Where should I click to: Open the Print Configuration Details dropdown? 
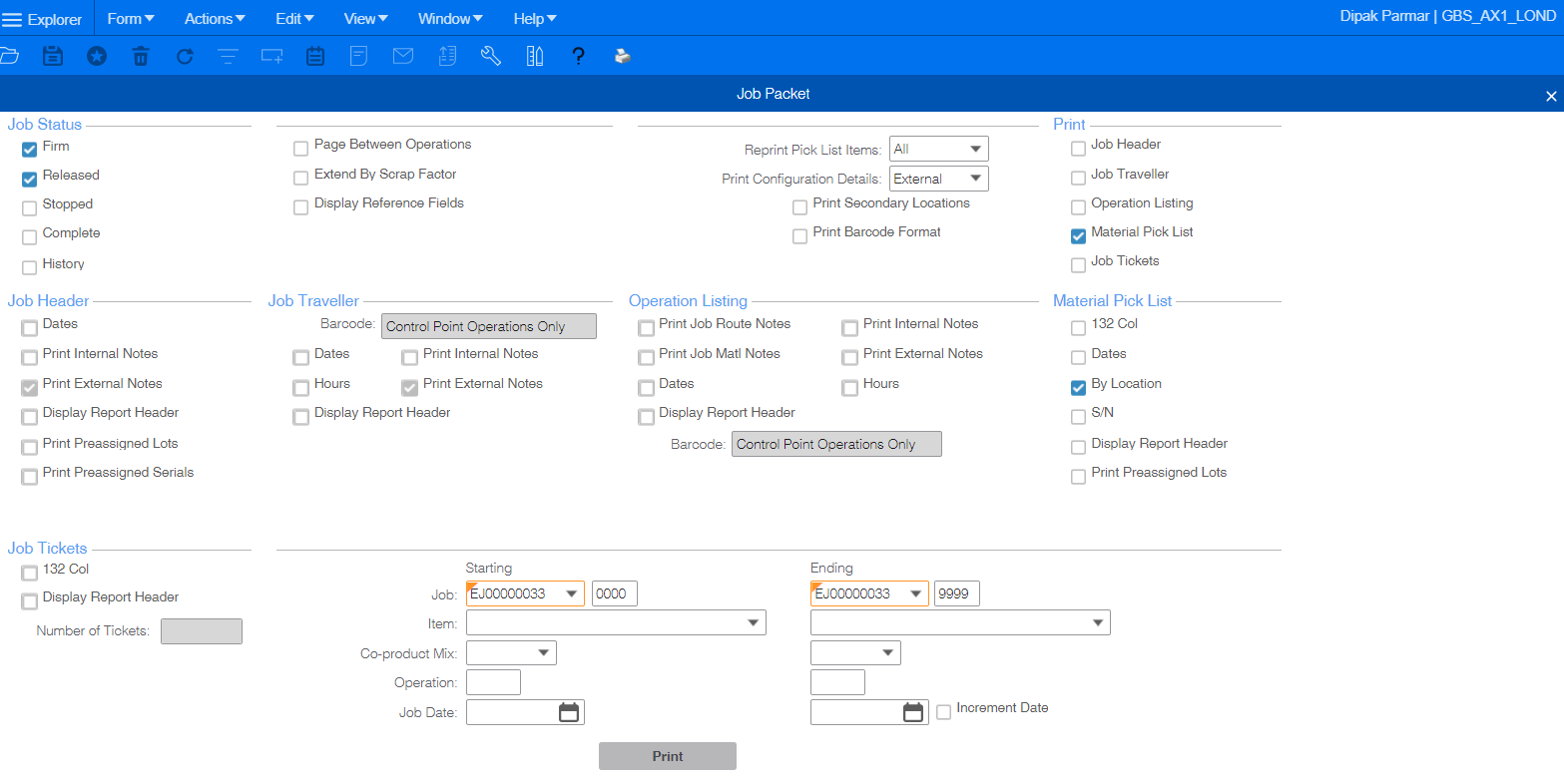point(975,180)
